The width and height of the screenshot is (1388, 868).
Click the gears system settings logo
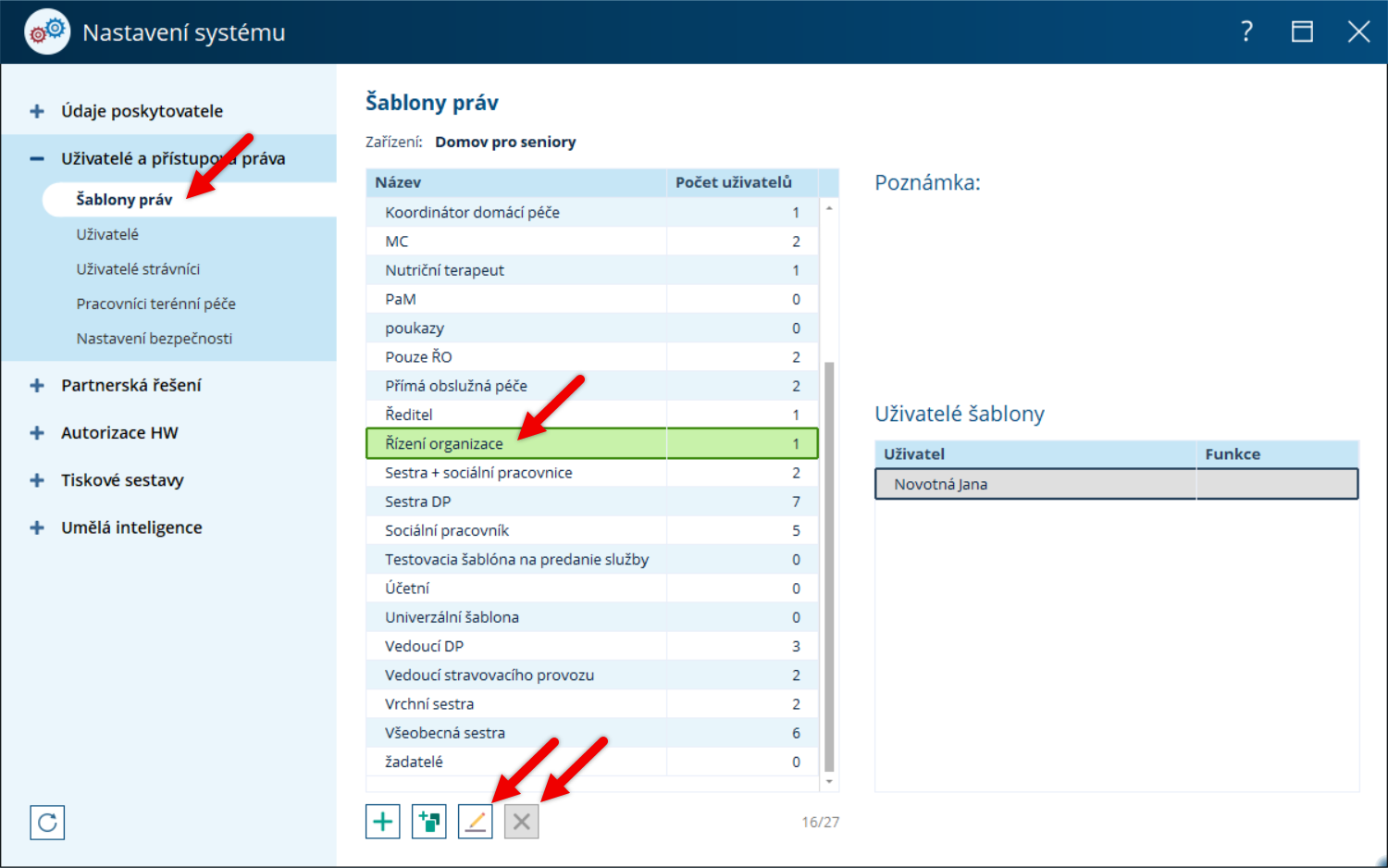tap(47, 31)
